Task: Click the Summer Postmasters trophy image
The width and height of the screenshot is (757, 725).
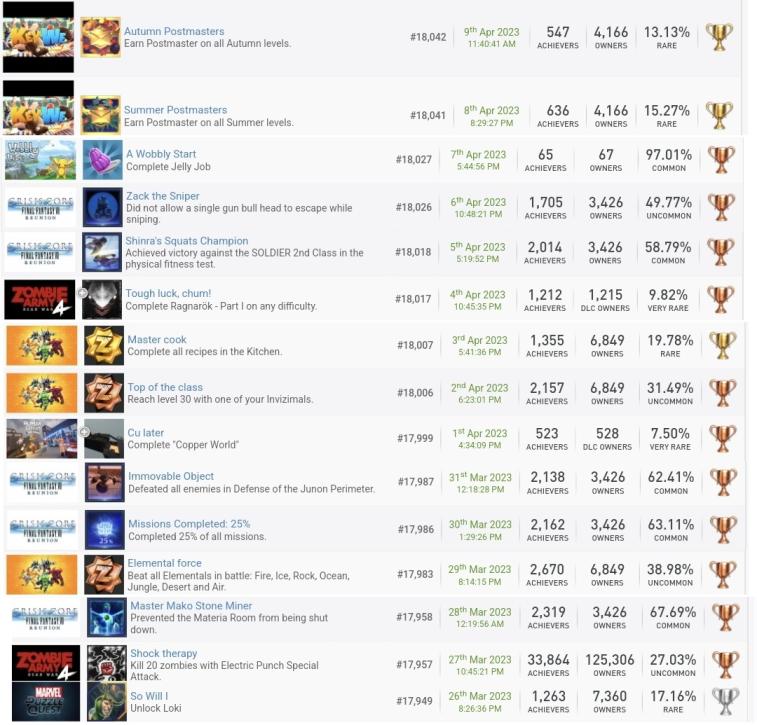Action: click(100, 116)
